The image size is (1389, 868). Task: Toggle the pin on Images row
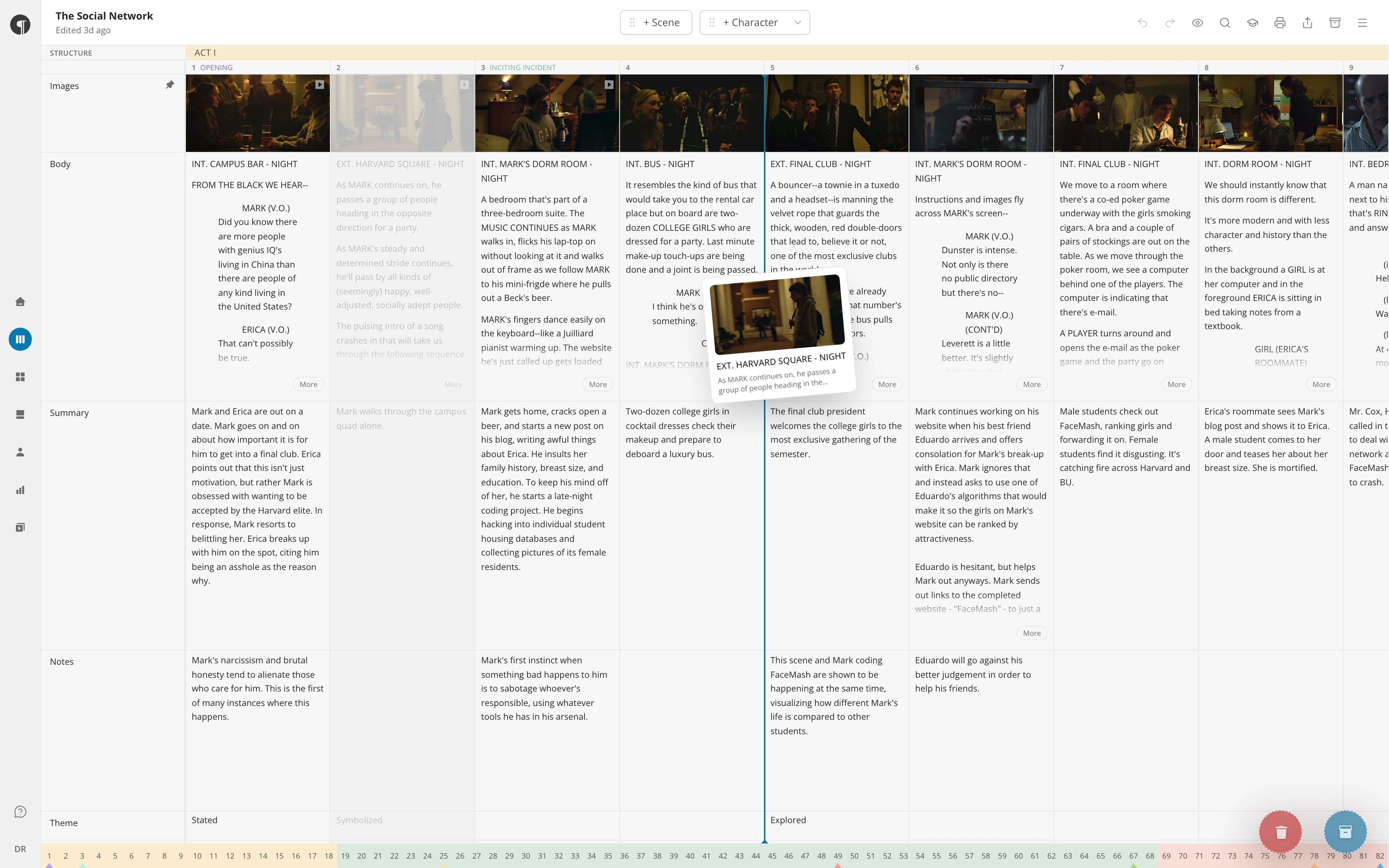click(x=170, y=85)
